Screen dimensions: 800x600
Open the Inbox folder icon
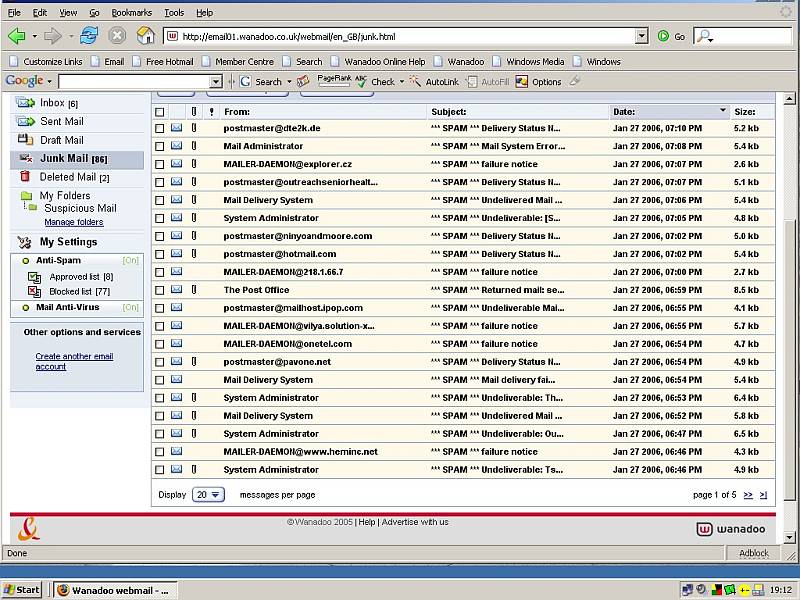point(25,103)
